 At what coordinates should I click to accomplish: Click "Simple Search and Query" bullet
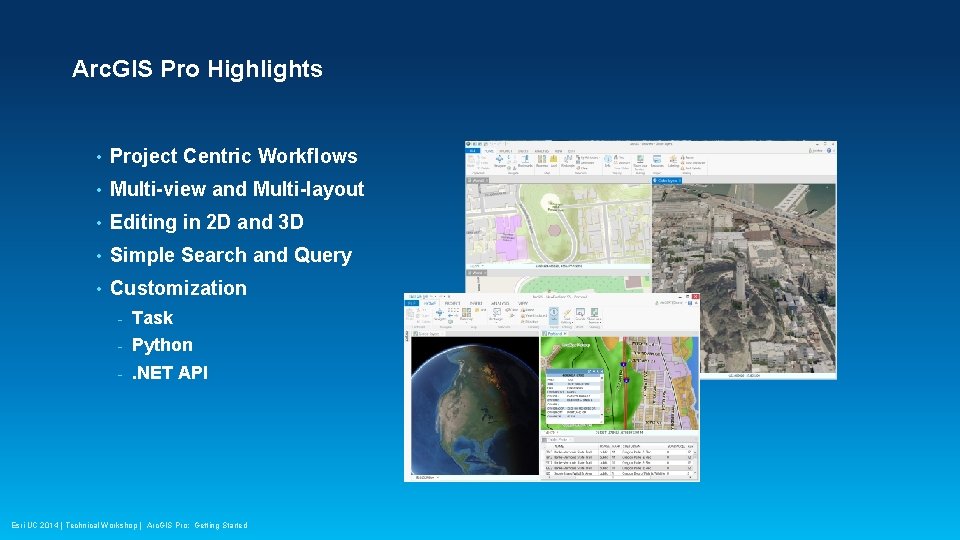[x=231, y=255]
